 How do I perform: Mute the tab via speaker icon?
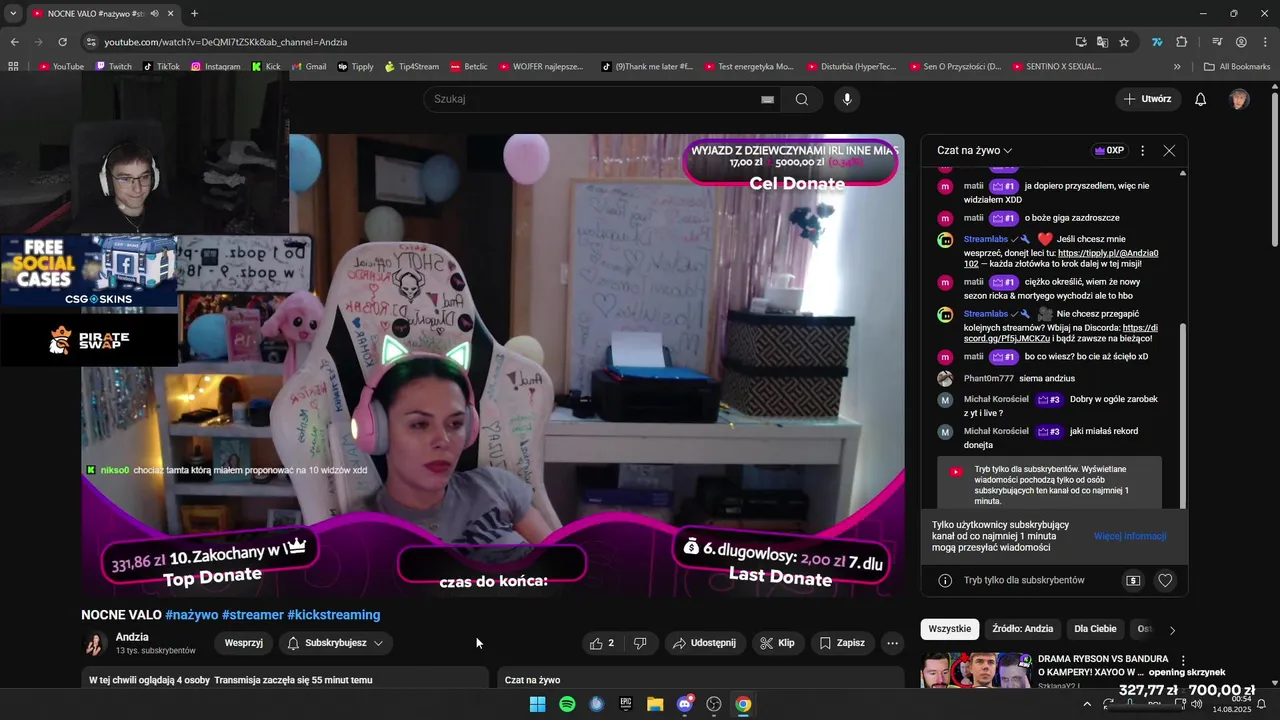[x=154, y=14]
